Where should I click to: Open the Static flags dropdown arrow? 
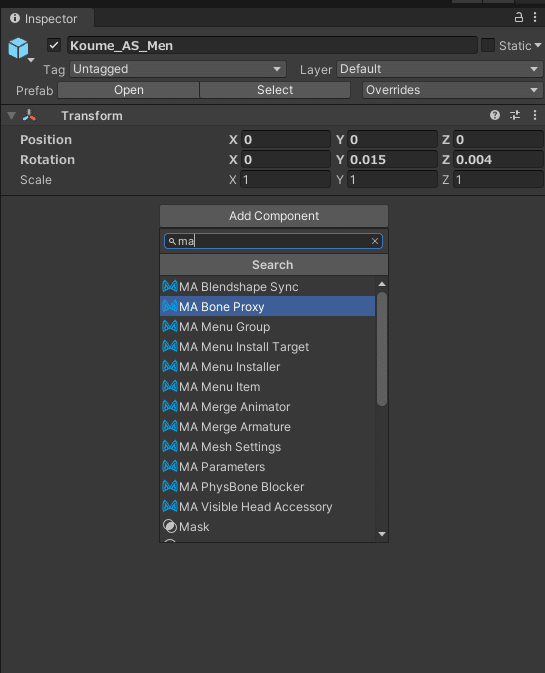click(x=538, y=45)
